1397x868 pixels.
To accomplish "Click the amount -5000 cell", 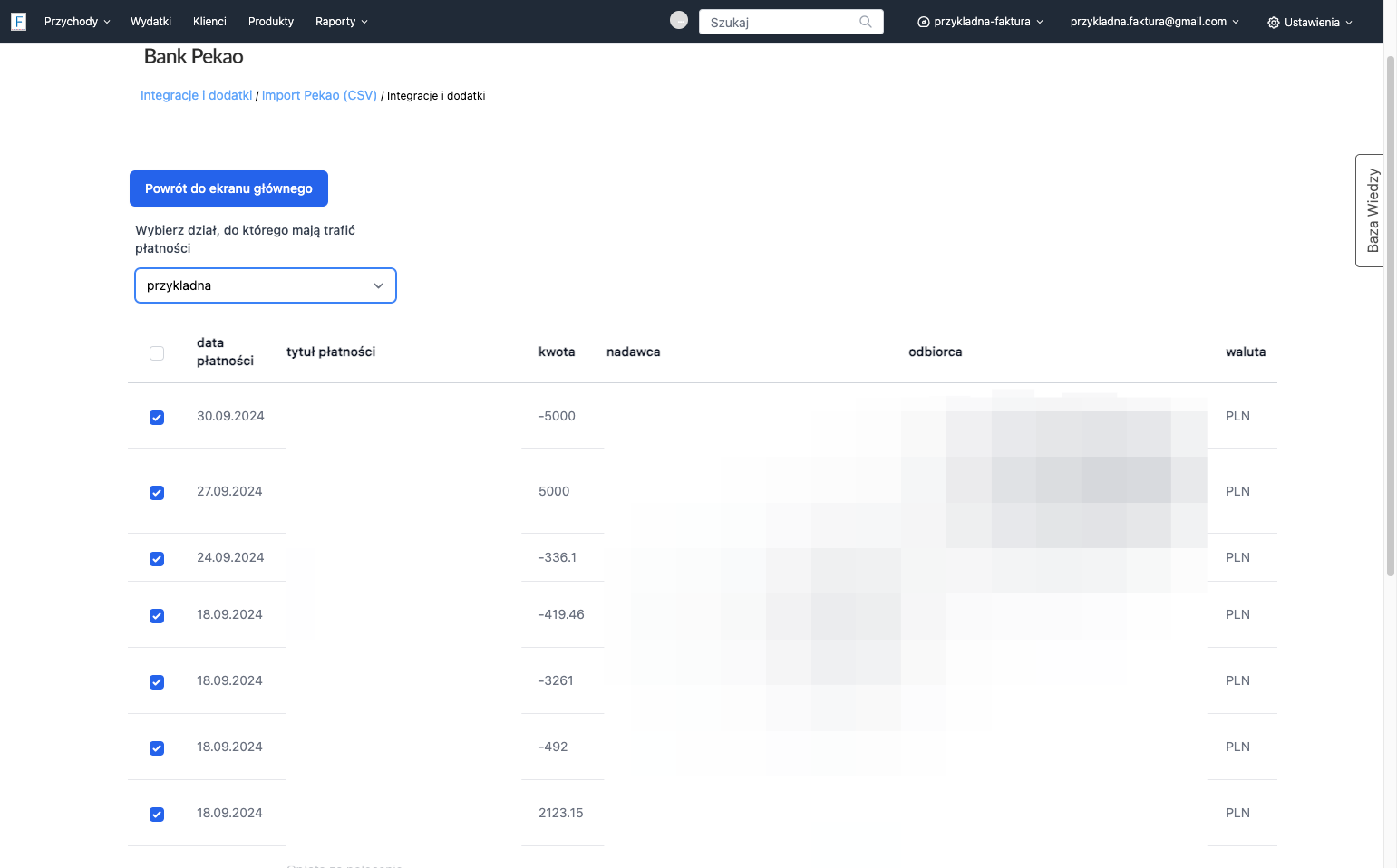I will pos(557,416).
